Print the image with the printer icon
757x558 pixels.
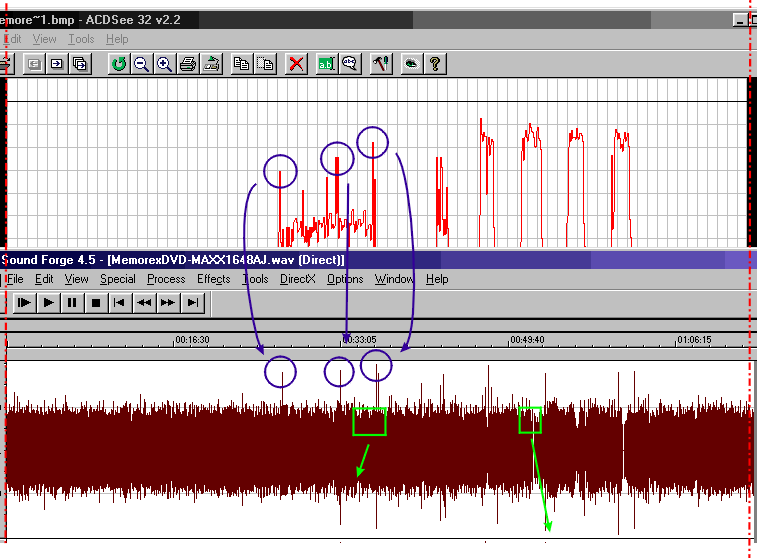[188, 64]
